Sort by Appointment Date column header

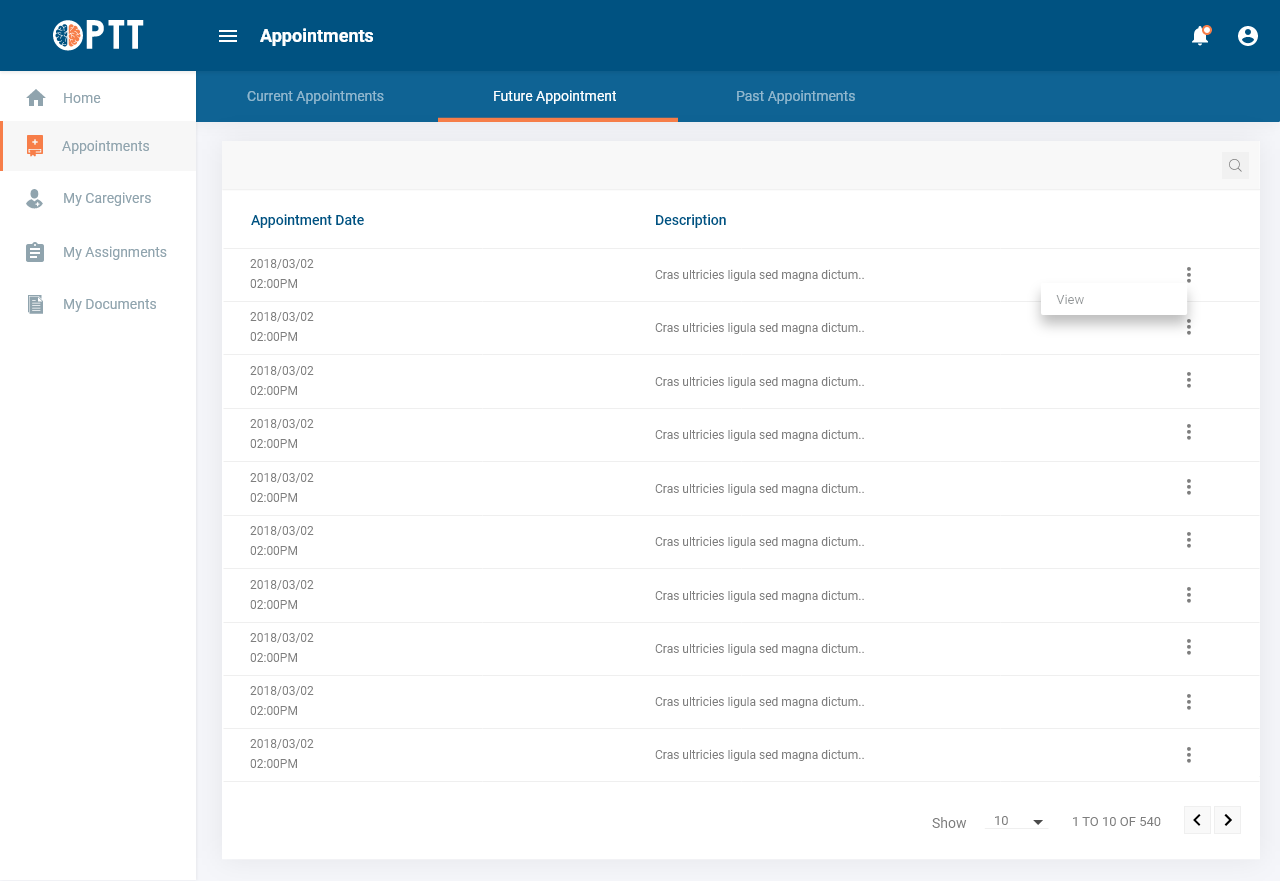coord(307,220)
